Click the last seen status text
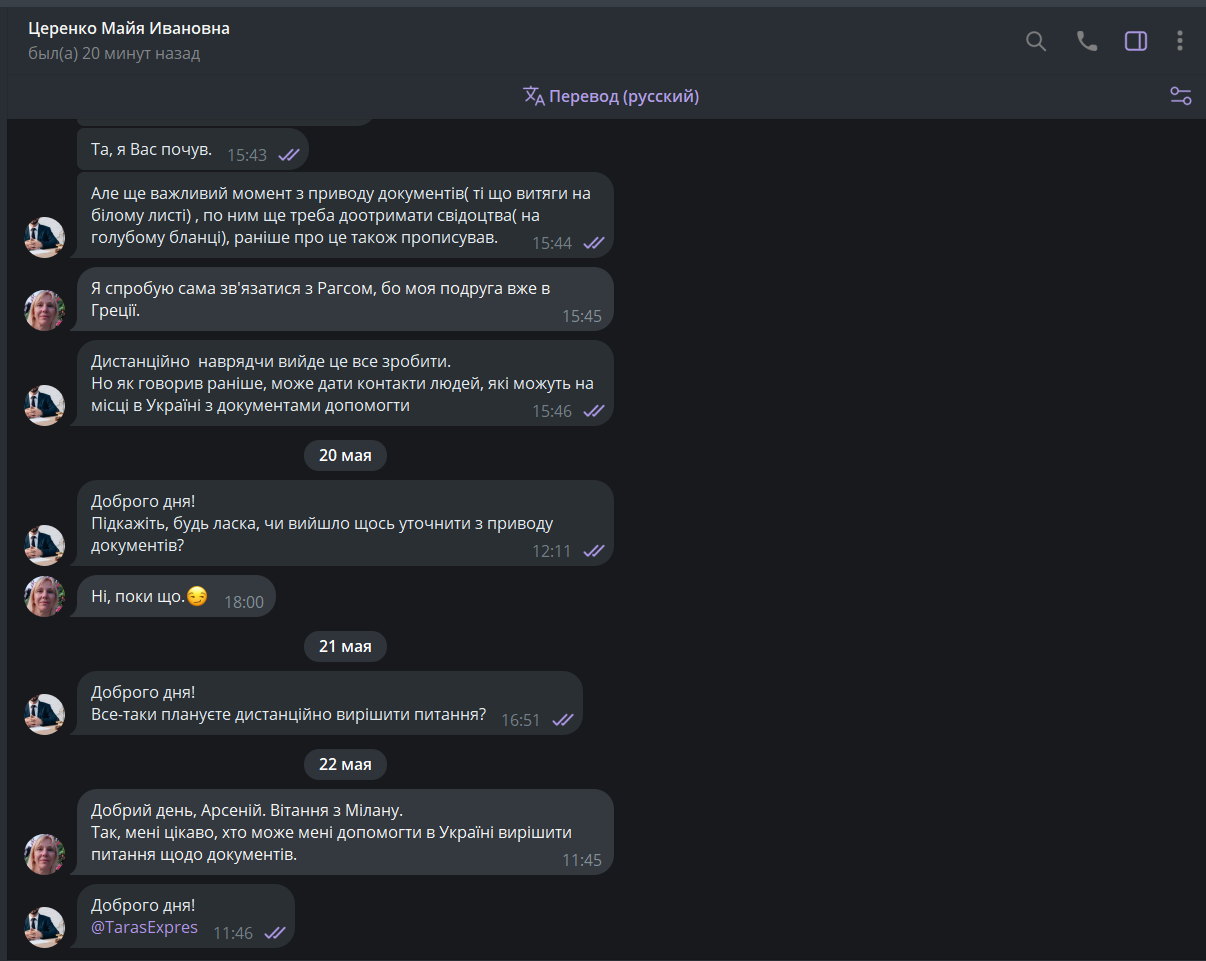 (x=114, y=53)
